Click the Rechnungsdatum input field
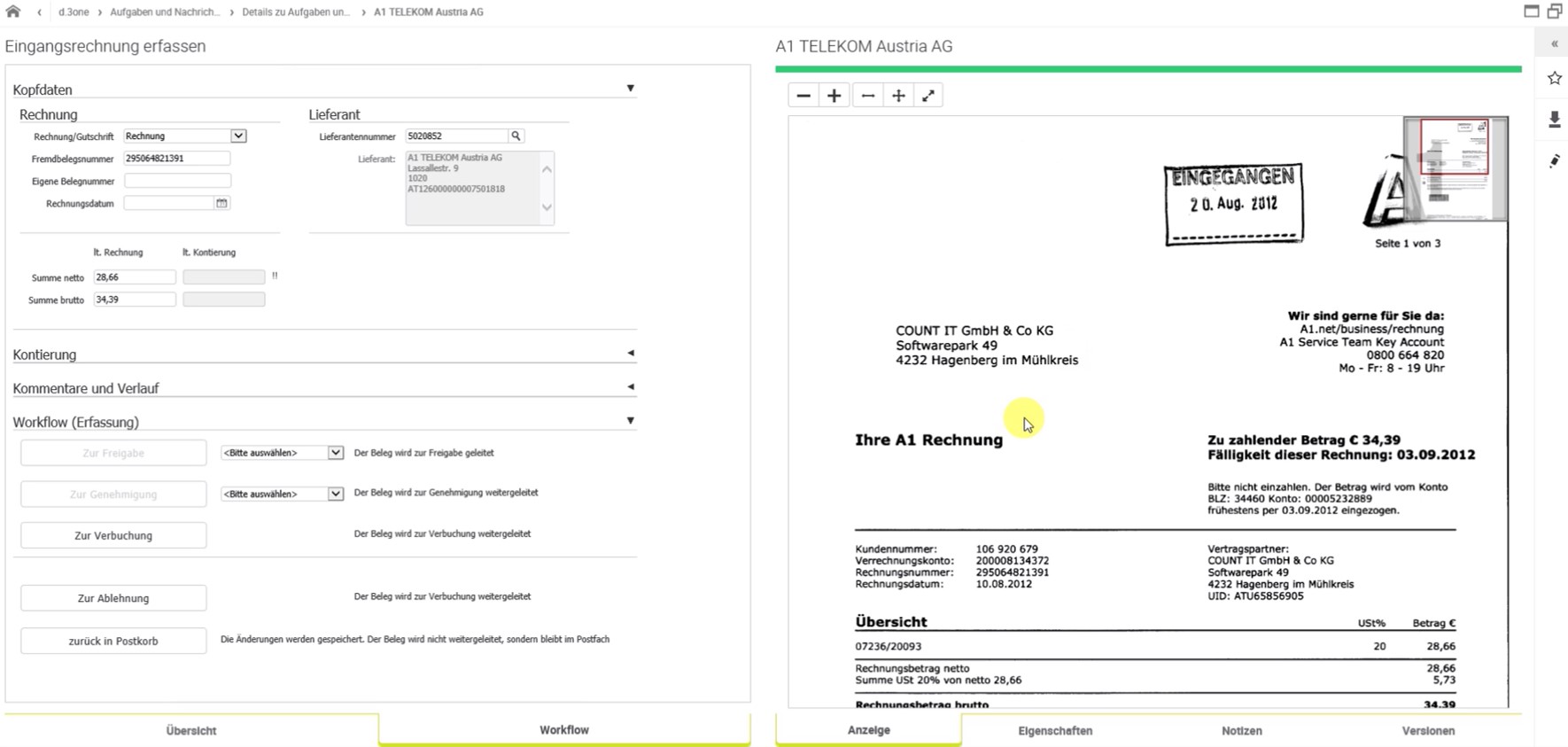 coord(169,203)
